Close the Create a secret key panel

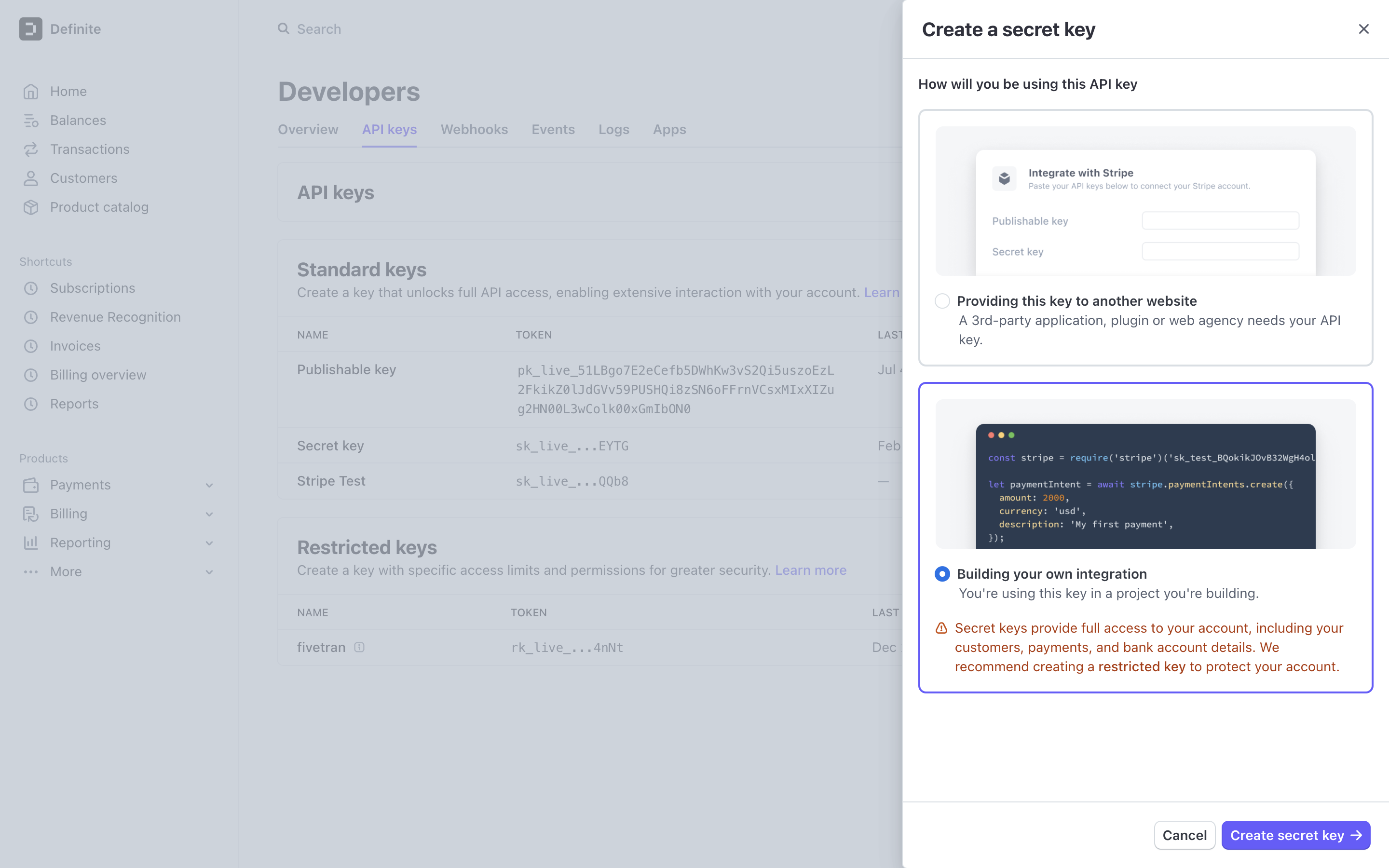[1364, 29]
